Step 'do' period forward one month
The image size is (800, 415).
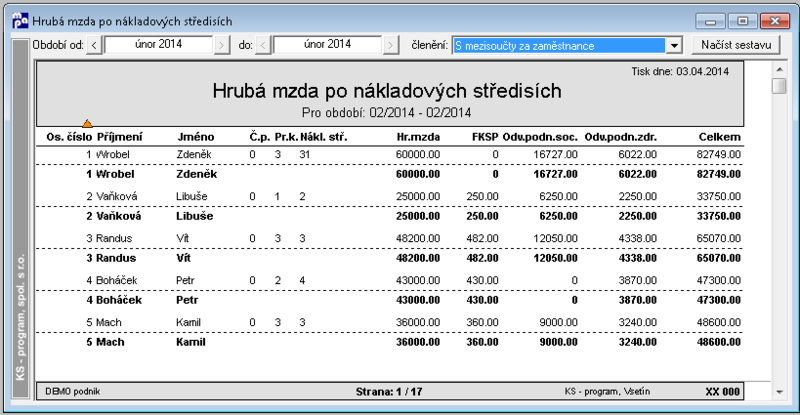390,45
